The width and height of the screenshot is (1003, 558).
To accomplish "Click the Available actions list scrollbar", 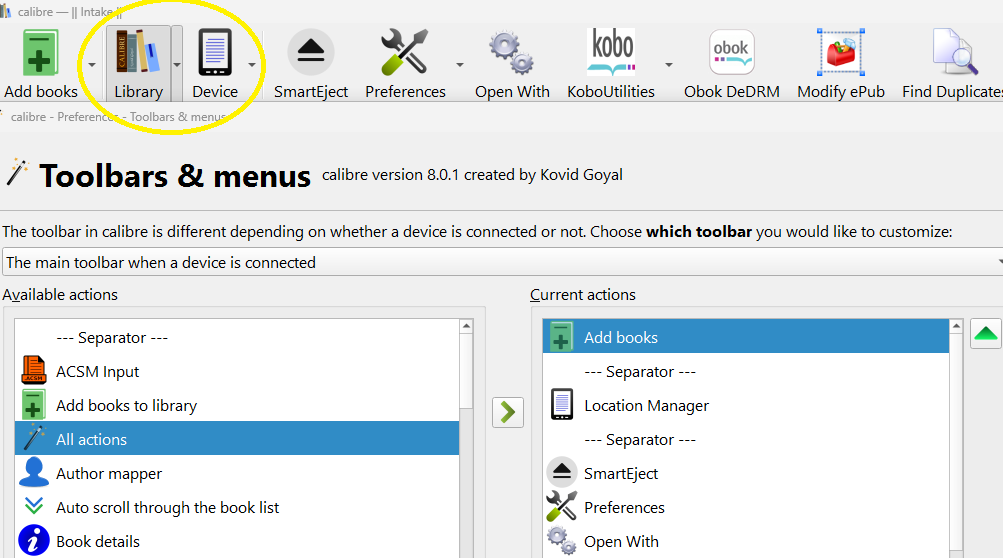I will point(466,371).
